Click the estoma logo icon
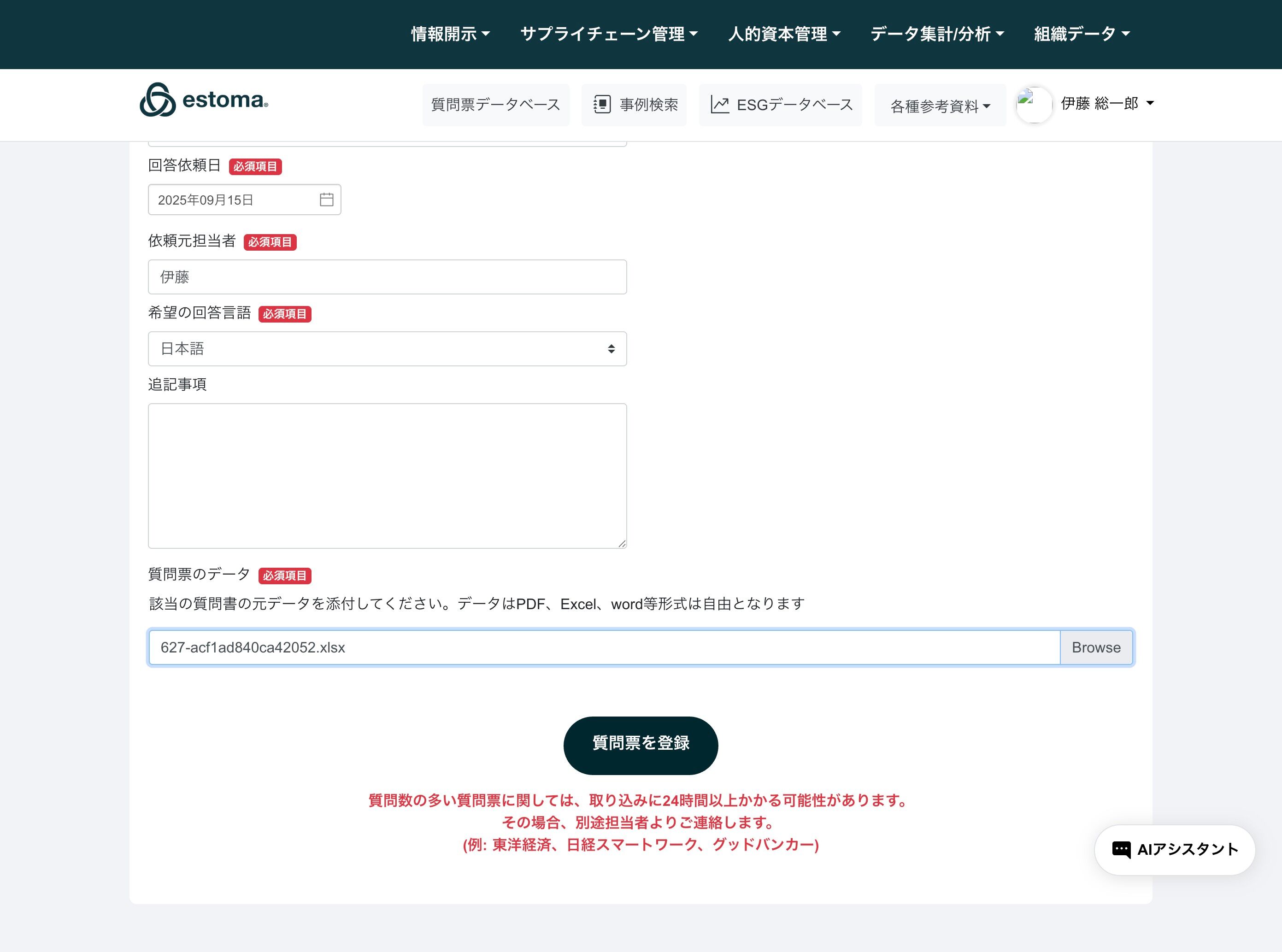The height and width of the screenshot is (952, 1282). 157,100
